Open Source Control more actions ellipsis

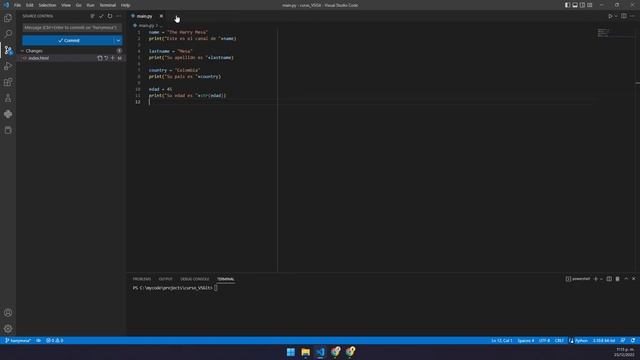click(118, 16)
